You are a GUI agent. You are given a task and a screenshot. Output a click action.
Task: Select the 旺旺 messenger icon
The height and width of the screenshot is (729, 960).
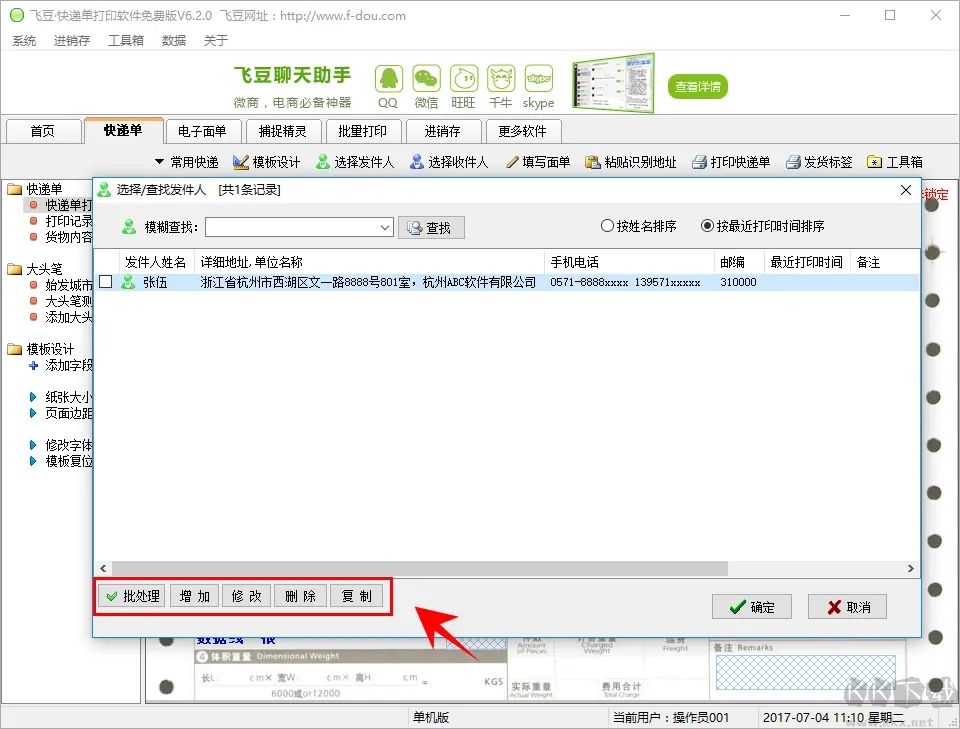[x=463, y=78]
